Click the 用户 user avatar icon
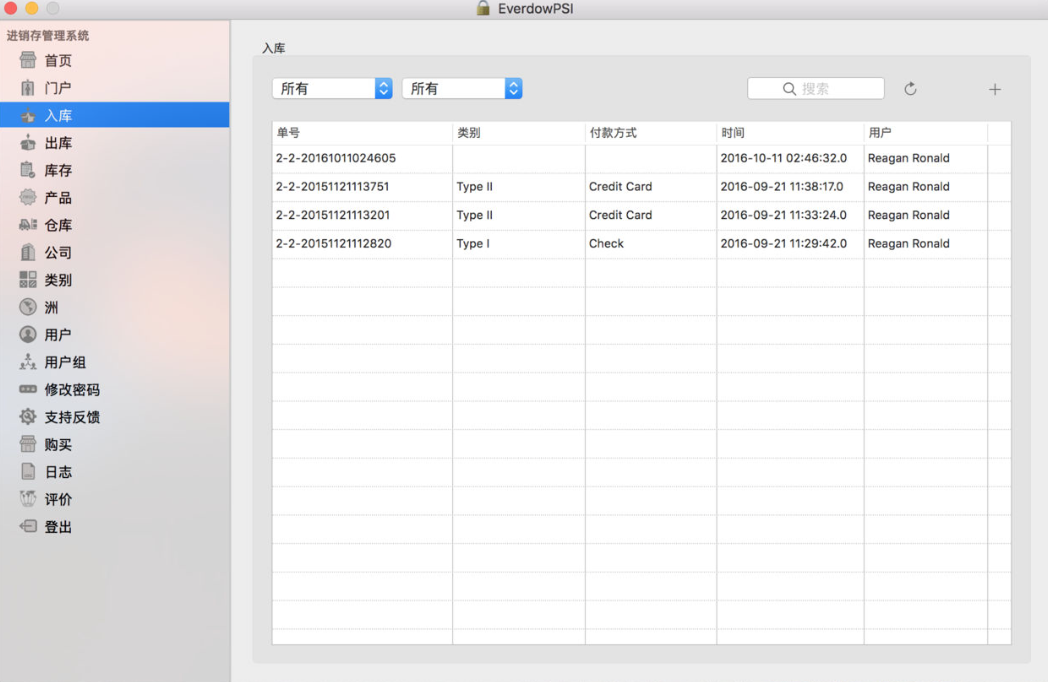Image resolution: width=1048 pixels, height=682 pixels. 28,334
